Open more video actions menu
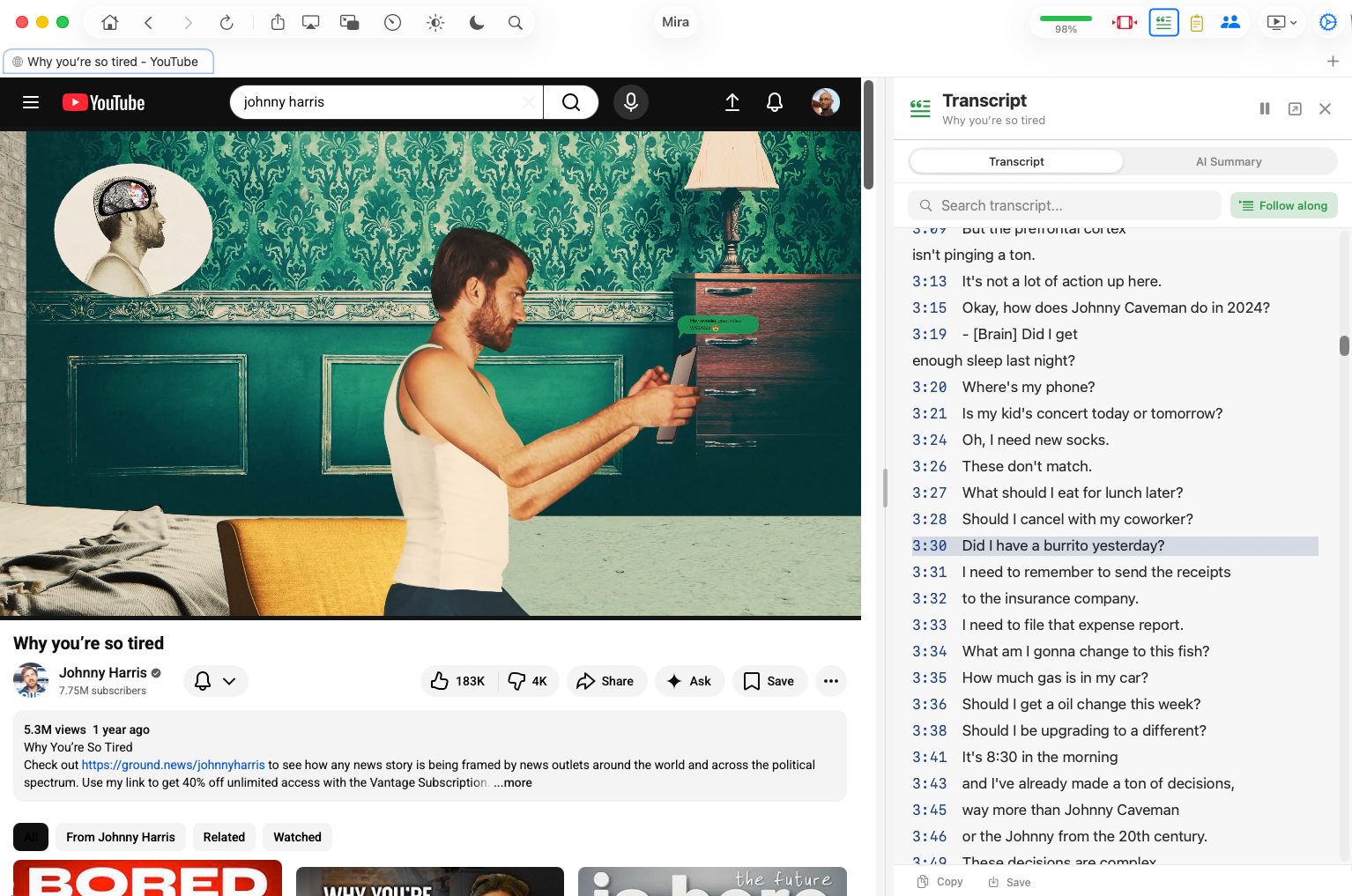 coord(831,681)
